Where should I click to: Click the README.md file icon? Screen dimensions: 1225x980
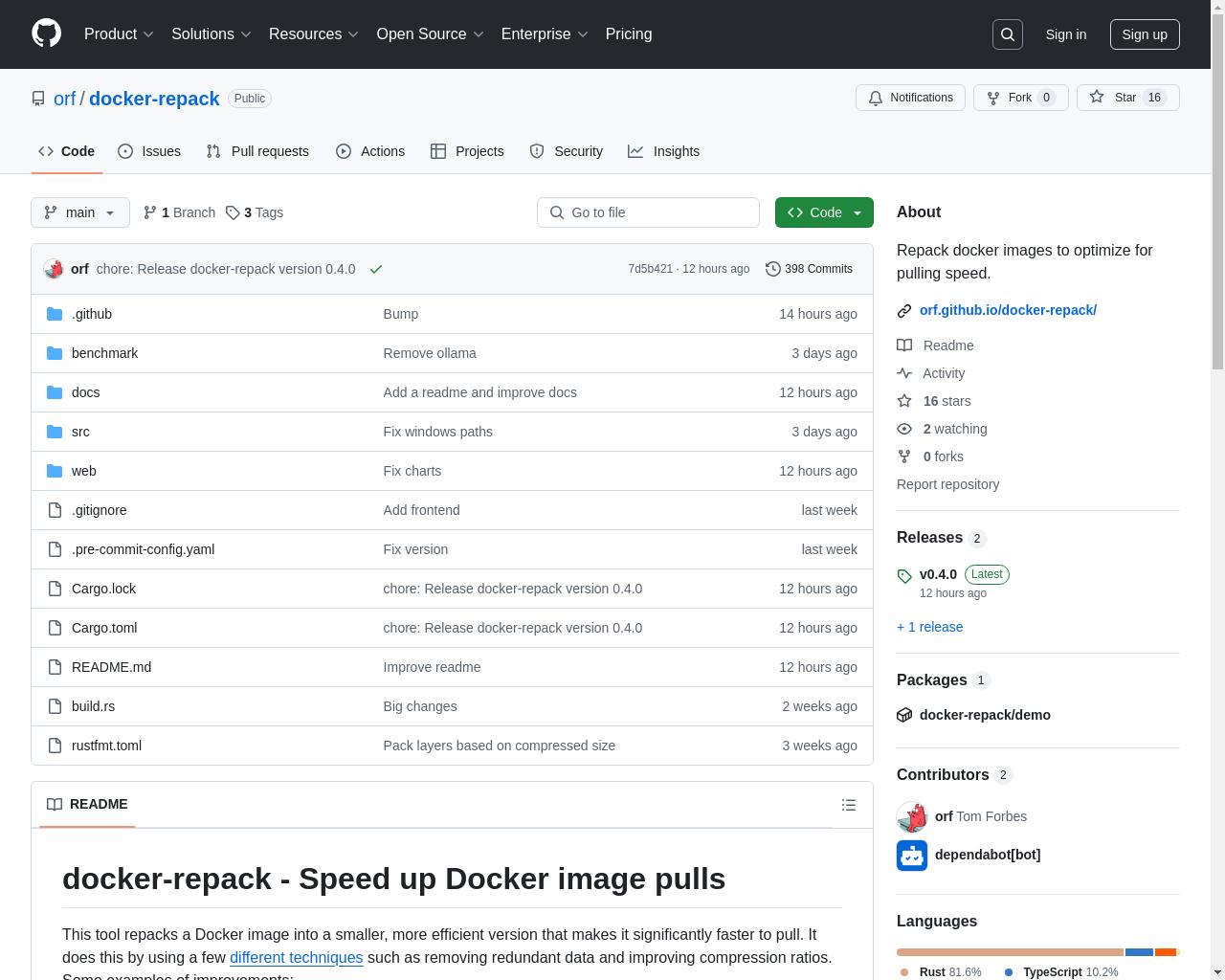click(x=55, y=667)
